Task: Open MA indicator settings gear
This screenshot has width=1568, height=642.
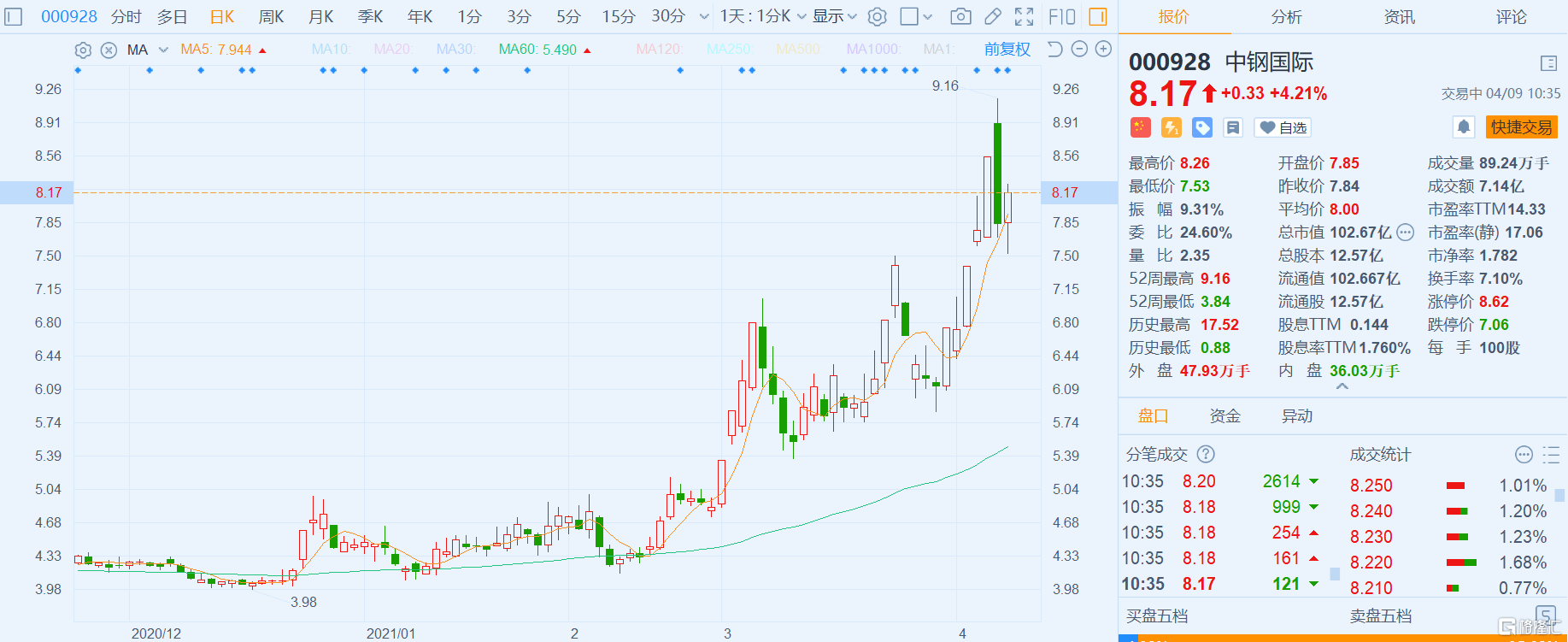Action: tap(83, 50)
